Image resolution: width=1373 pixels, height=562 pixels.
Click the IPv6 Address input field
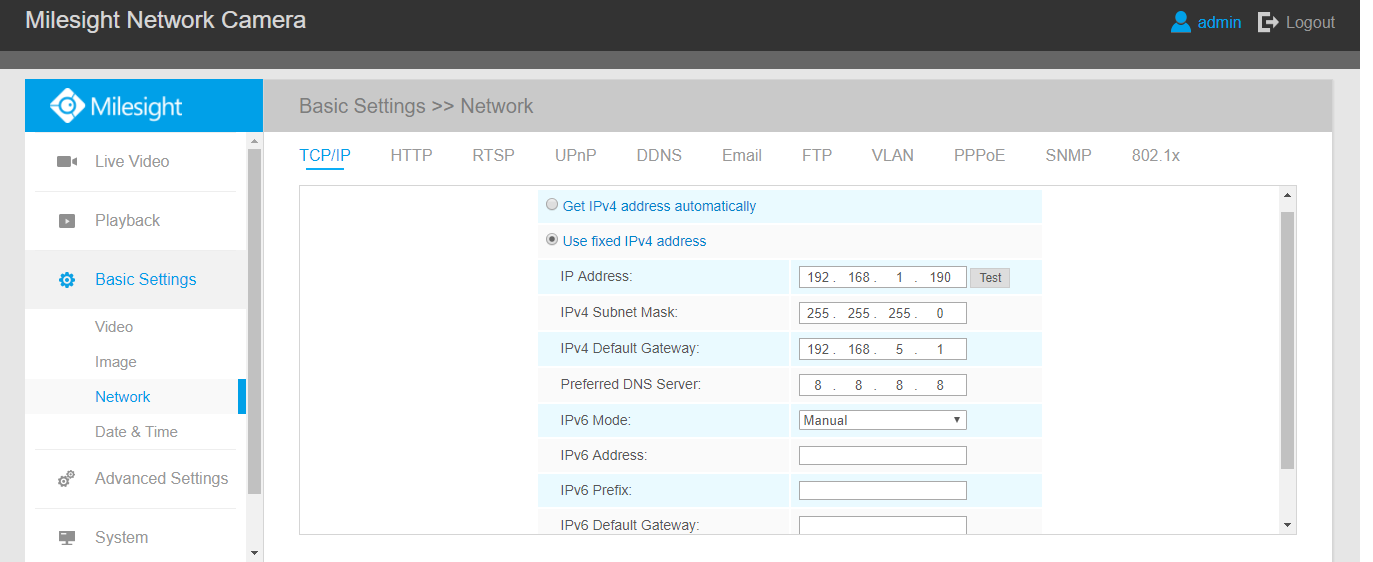coord(882,456)
